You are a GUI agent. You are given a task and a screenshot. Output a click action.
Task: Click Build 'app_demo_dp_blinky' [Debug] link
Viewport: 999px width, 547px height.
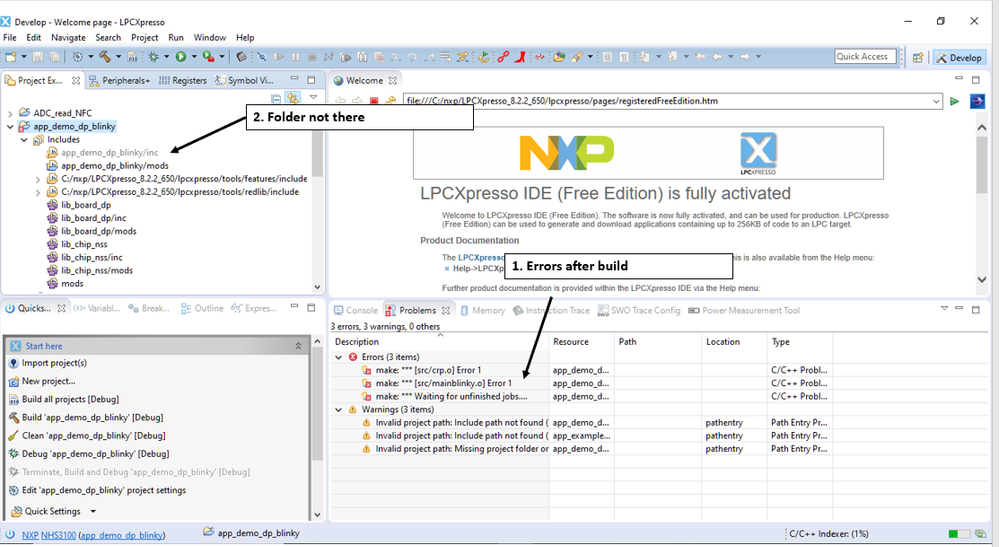click(x=92, y=418)
